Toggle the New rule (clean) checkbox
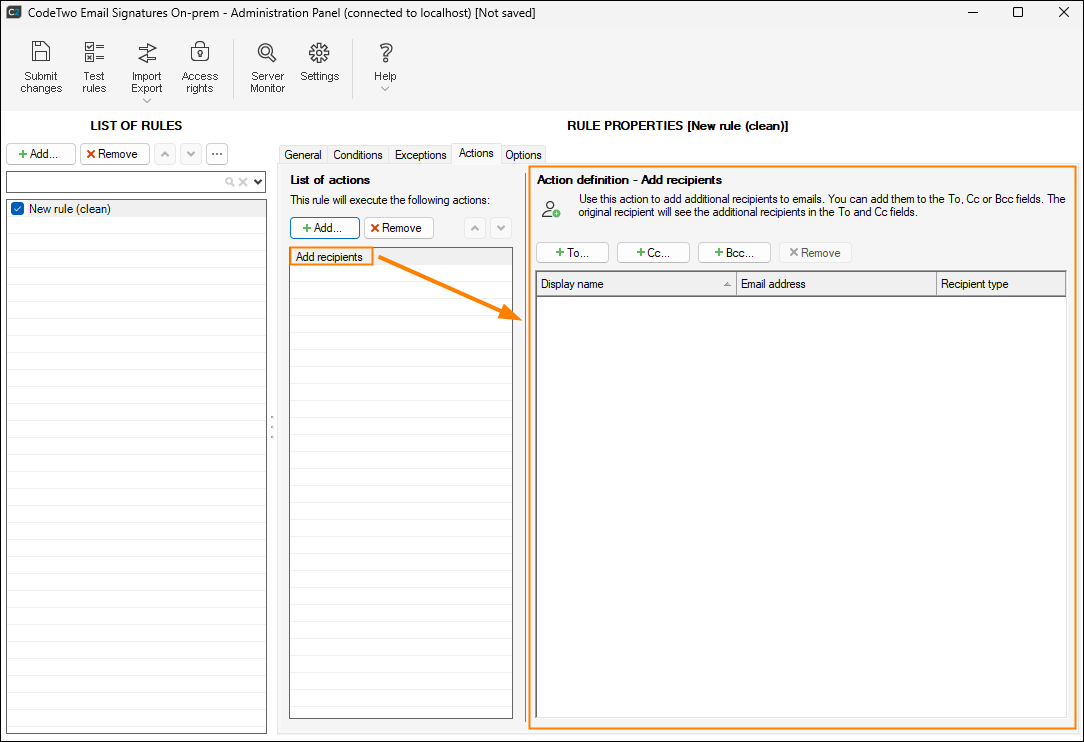Viewport: 1084px width, 742px height. [x=17, y=209]
